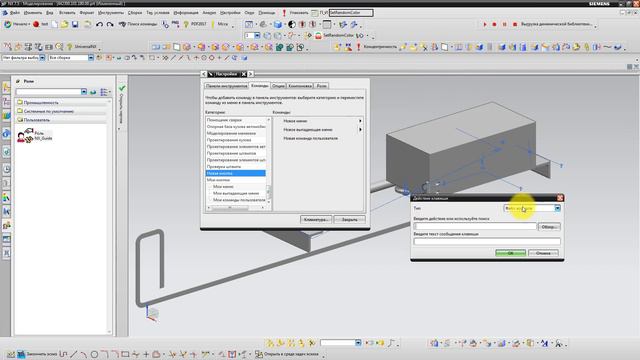This screenshot has width=640, height=360.
Task: Switch to the Компоновка tab
Action: (300, 86)
